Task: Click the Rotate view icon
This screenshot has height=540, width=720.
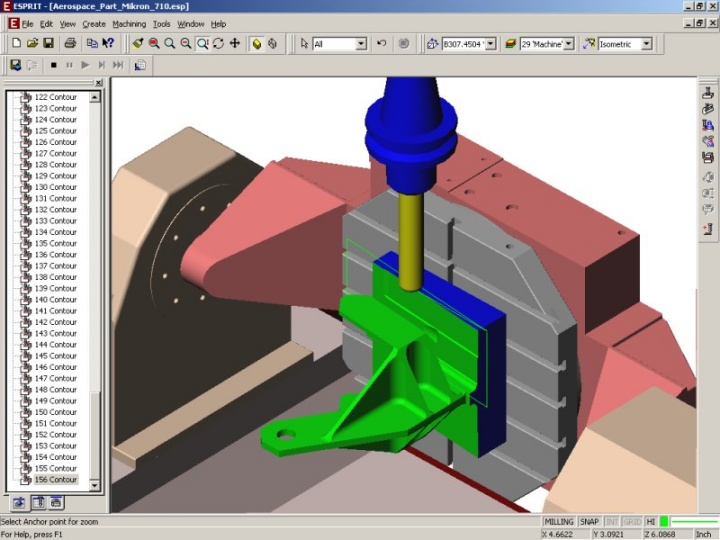Action: click(x=218, y=44)
